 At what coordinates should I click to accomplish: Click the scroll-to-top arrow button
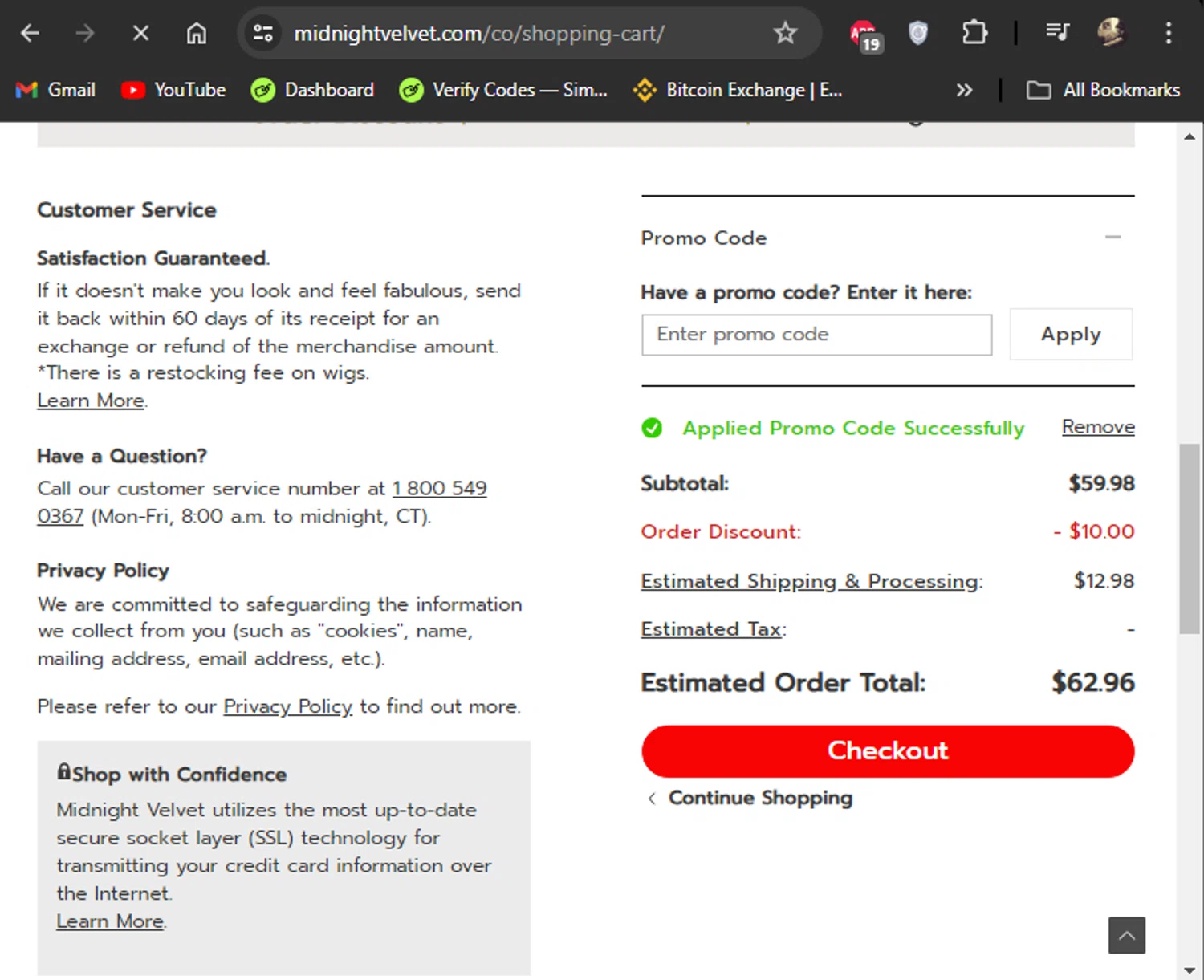coord(1126,935)
